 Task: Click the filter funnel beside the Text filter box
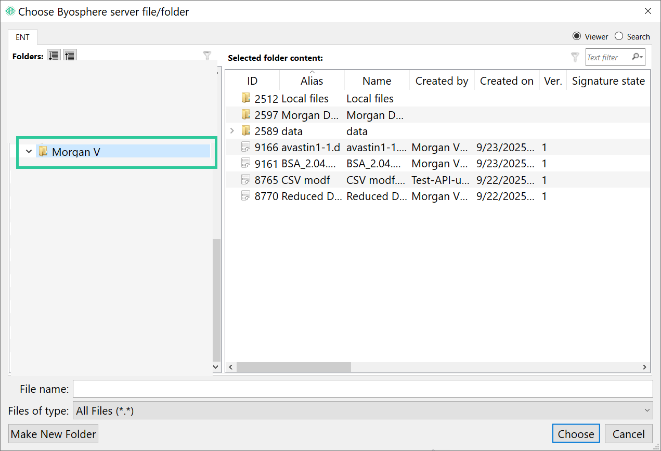tap(575, 57)
